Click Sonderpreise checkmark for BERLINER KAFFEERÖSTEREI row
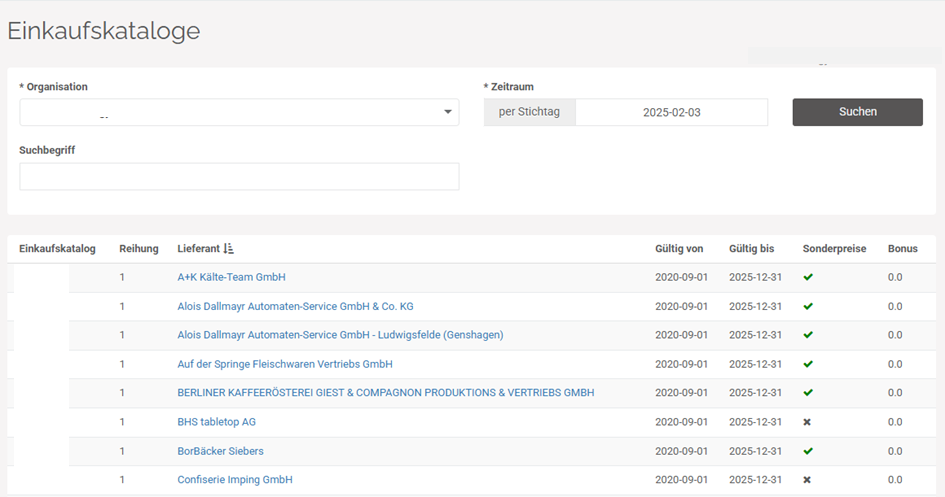The width and height of the screenshot is (945, 497). 808,393
